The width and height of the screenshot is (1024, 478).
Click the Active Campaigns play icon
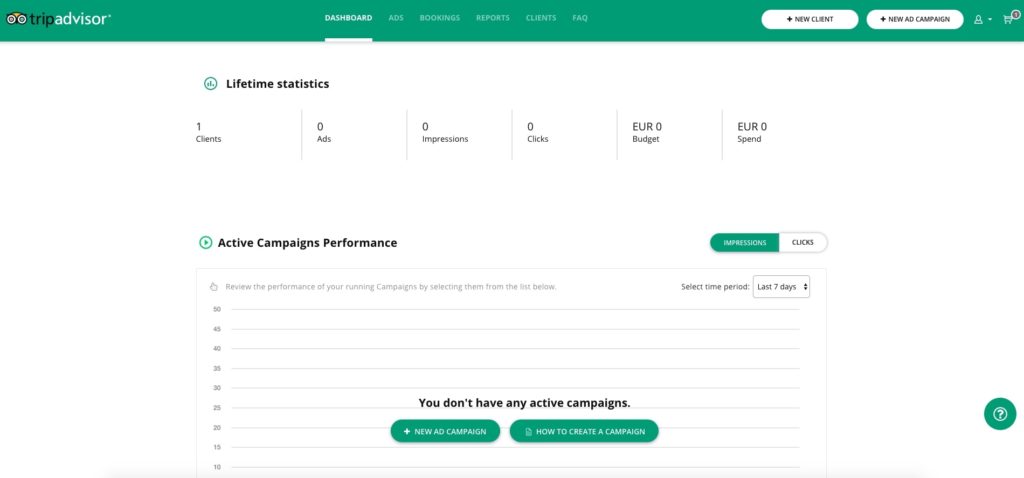pos(206,243)
